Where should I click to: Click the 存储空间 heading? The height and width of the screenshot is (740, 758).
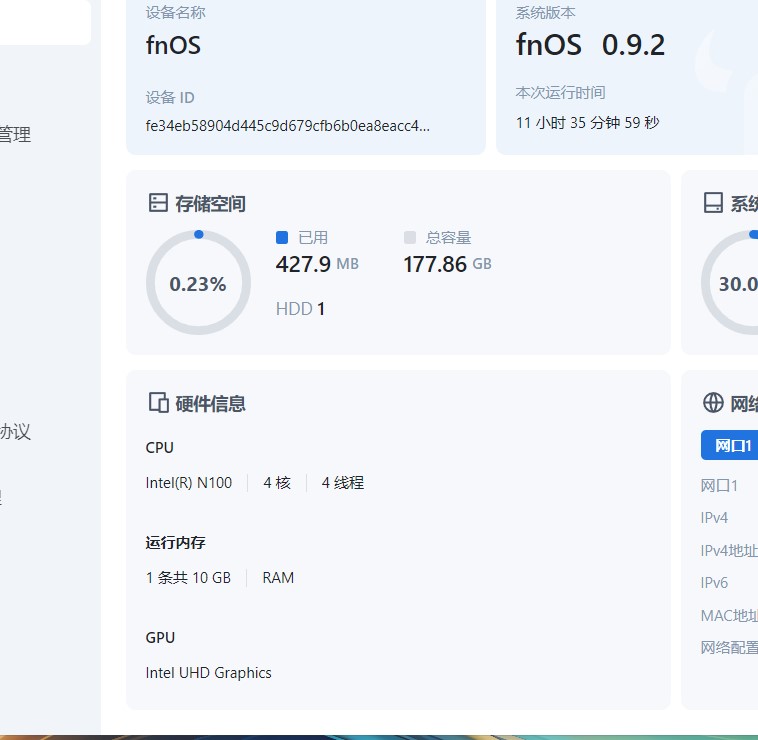coord(210,203)
